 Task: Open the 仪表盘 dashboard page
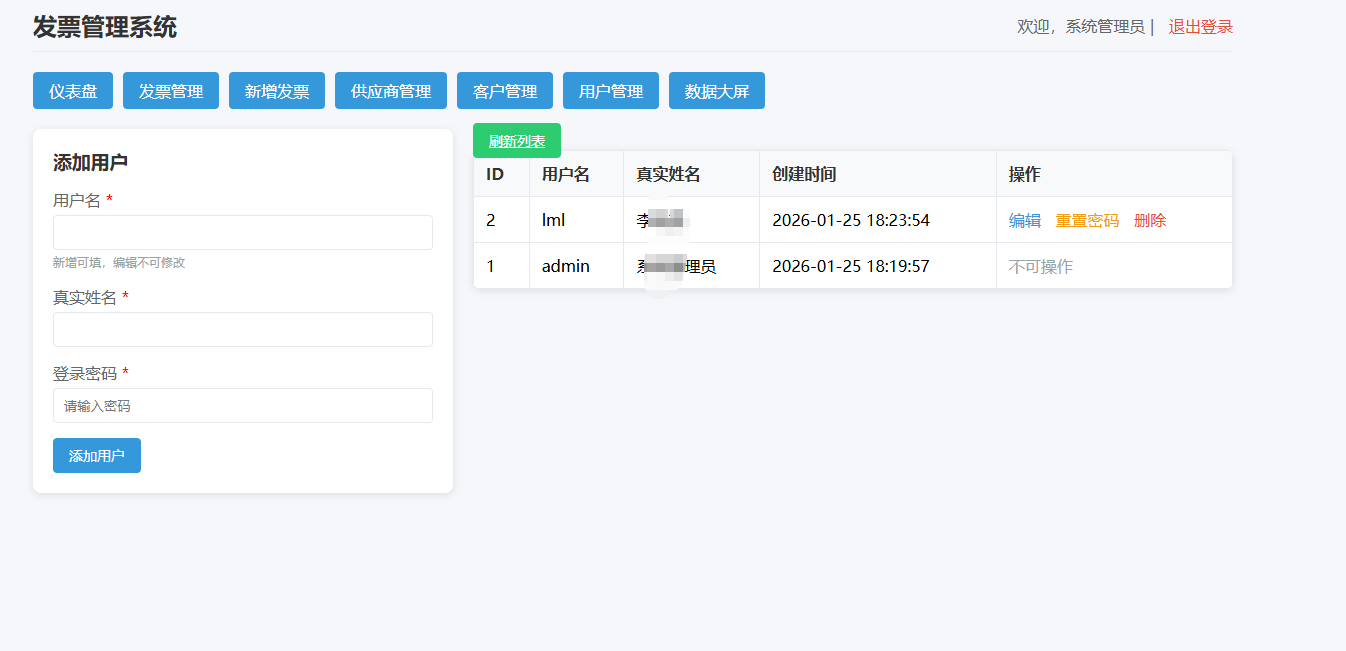(73, 91)
